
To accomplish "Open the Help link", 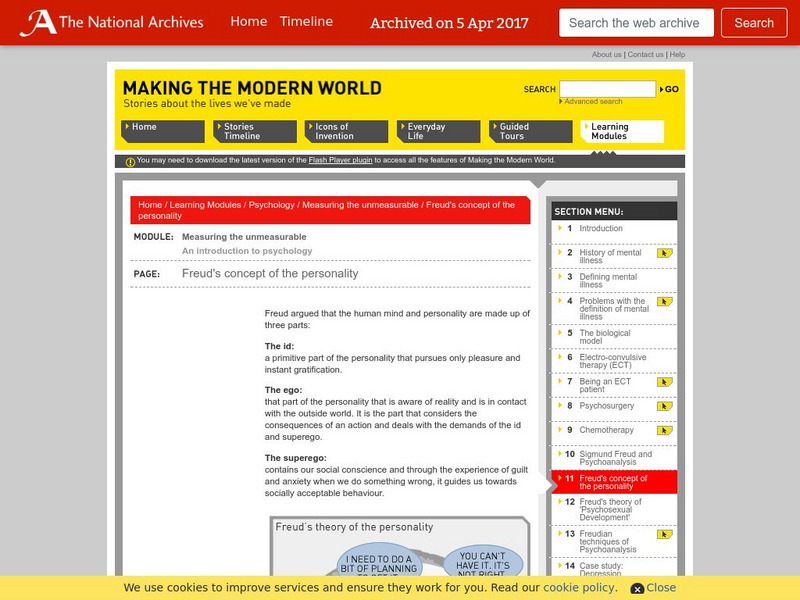I will 677,55.
